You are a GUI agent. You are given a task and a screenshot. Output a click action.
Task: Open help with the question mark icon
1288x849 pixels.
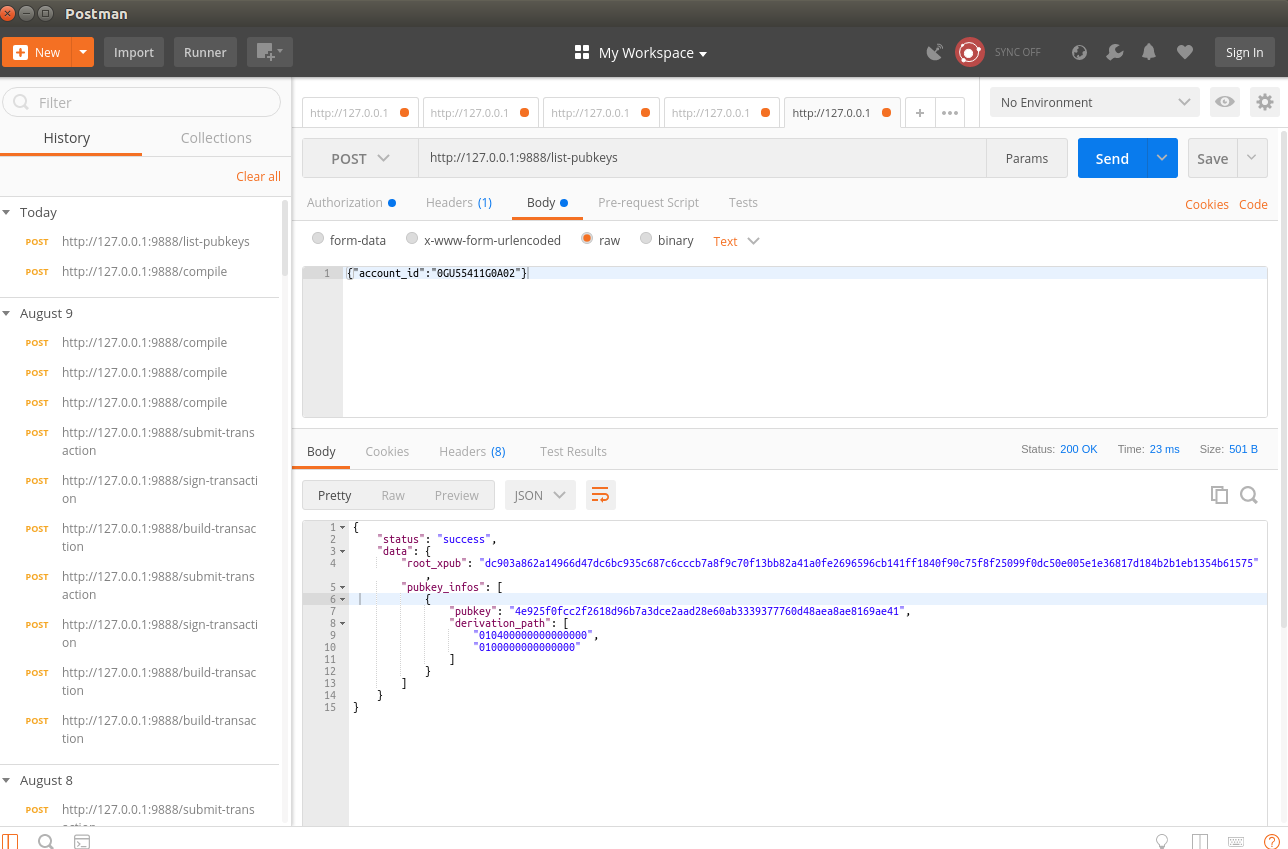point(1272,841)
